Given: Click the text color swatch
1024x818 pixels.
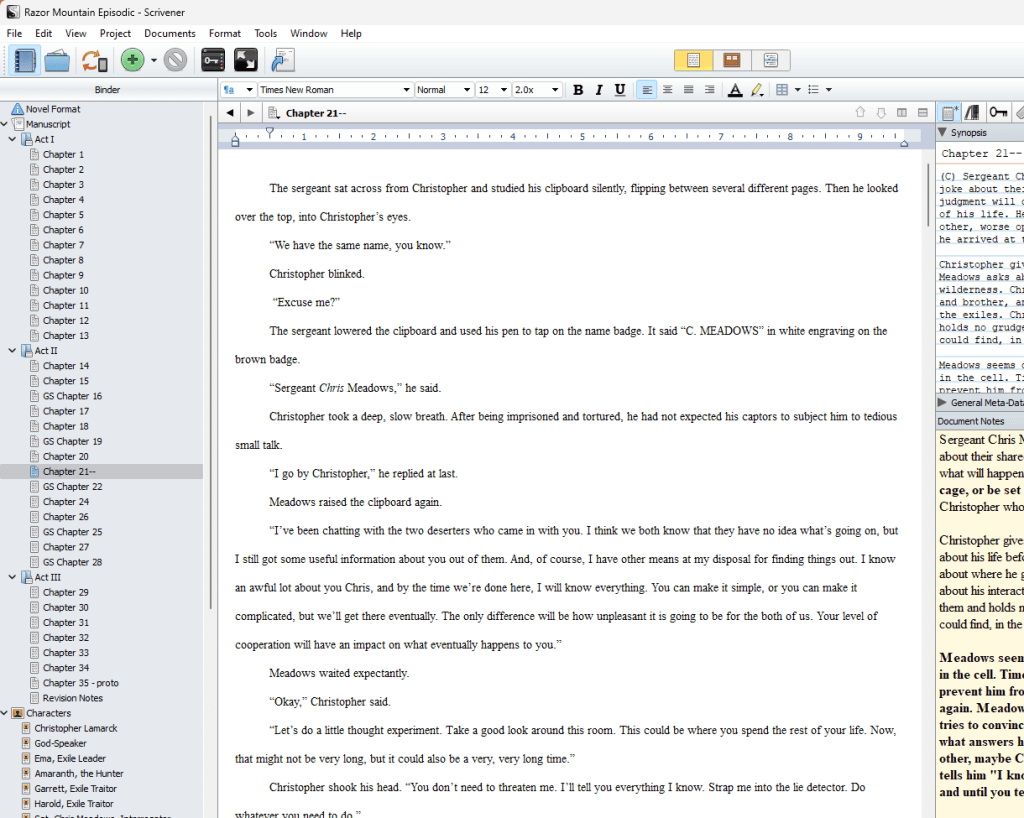Looking at the screenshot, I should (x=735, y=90).
